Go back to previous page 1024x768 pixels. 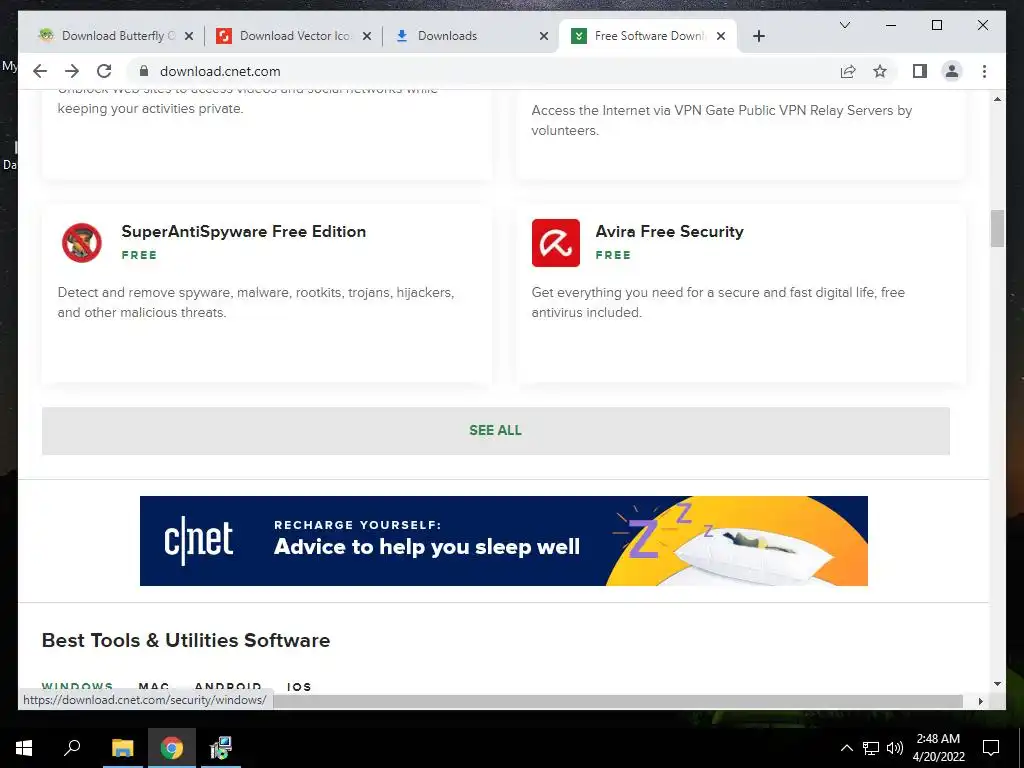coord(40,71)
